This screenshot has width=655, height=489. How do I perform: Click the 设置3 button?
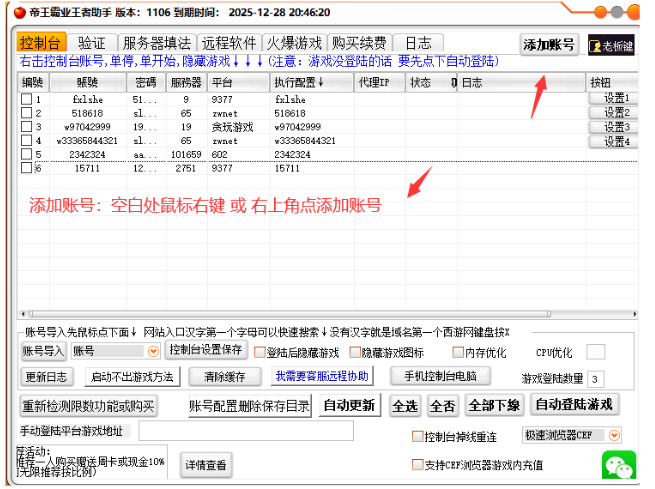coord(614,127)
